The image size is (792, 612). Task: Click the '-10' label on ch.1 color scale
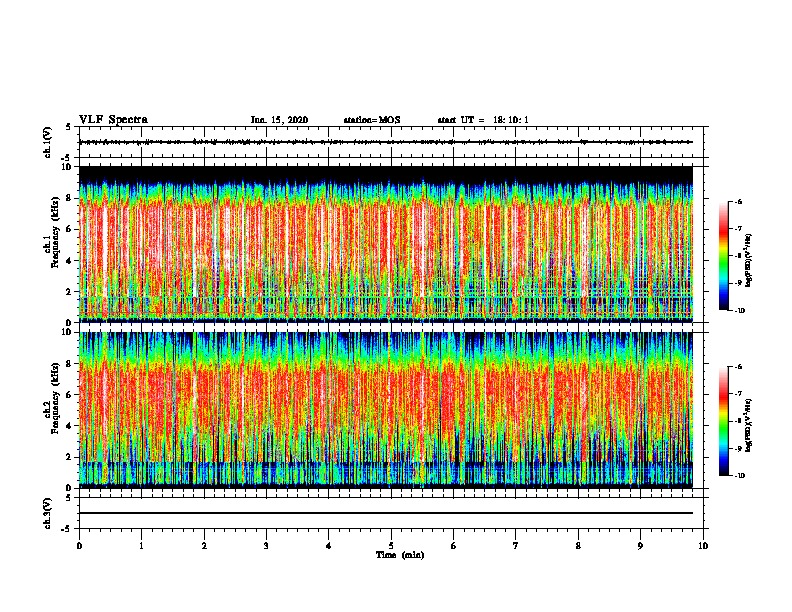[739, 311]
